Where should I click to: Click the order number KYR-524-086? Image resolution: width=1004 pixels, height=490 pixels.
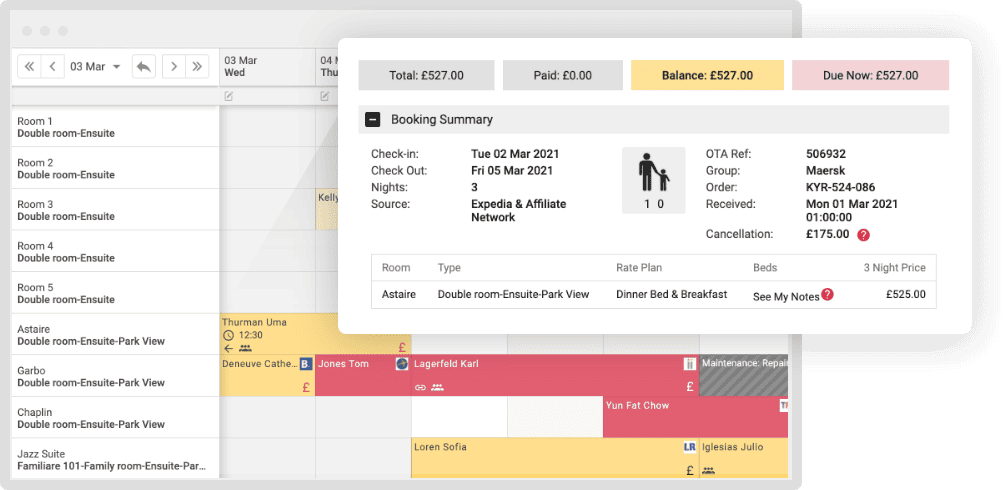[840, 188]
